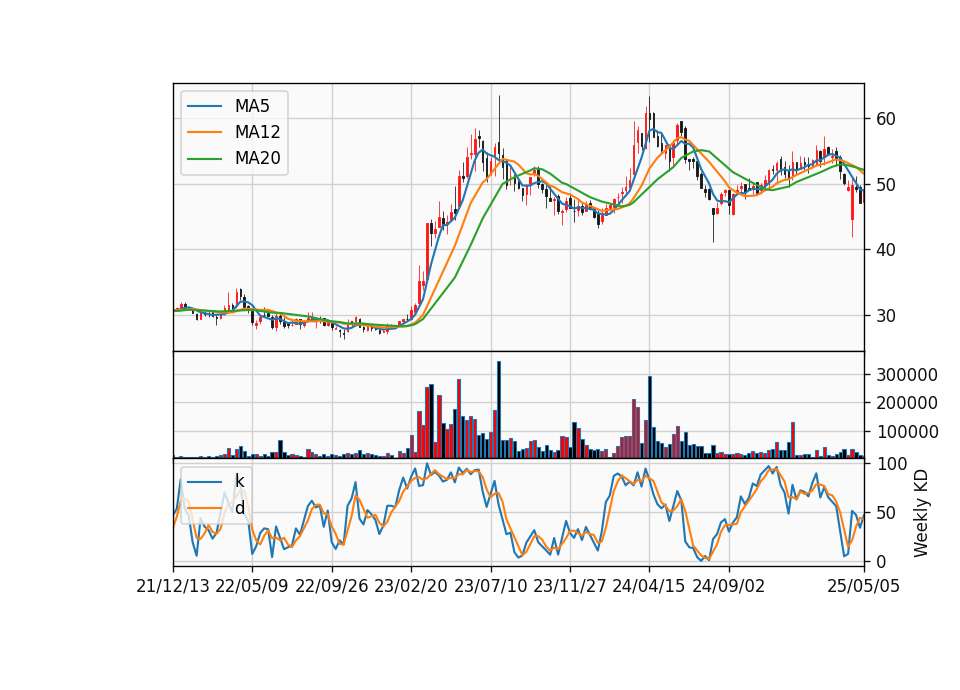Click the 22/09/26 date label
This screenshot has width=960, height=690.
[x=332, y=587]
